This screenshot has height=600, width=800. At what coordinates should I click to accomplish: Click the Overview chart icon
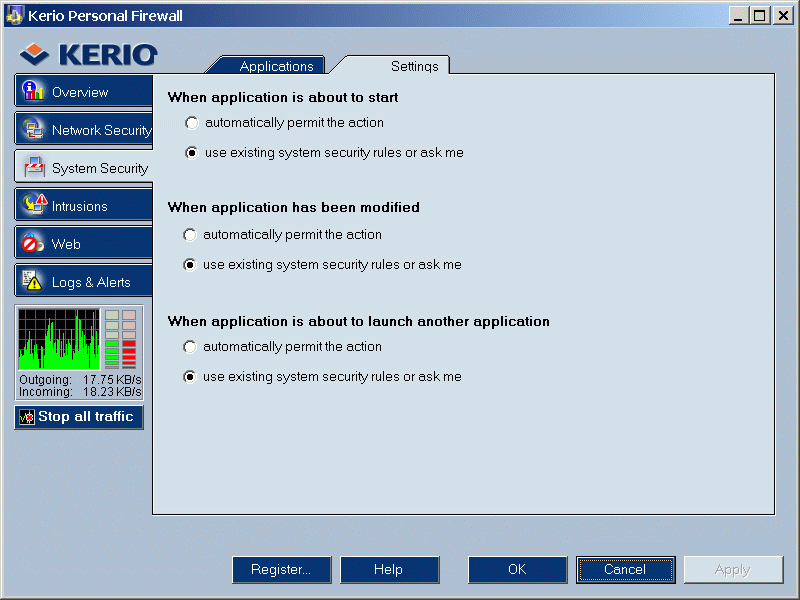coord(33,91)
